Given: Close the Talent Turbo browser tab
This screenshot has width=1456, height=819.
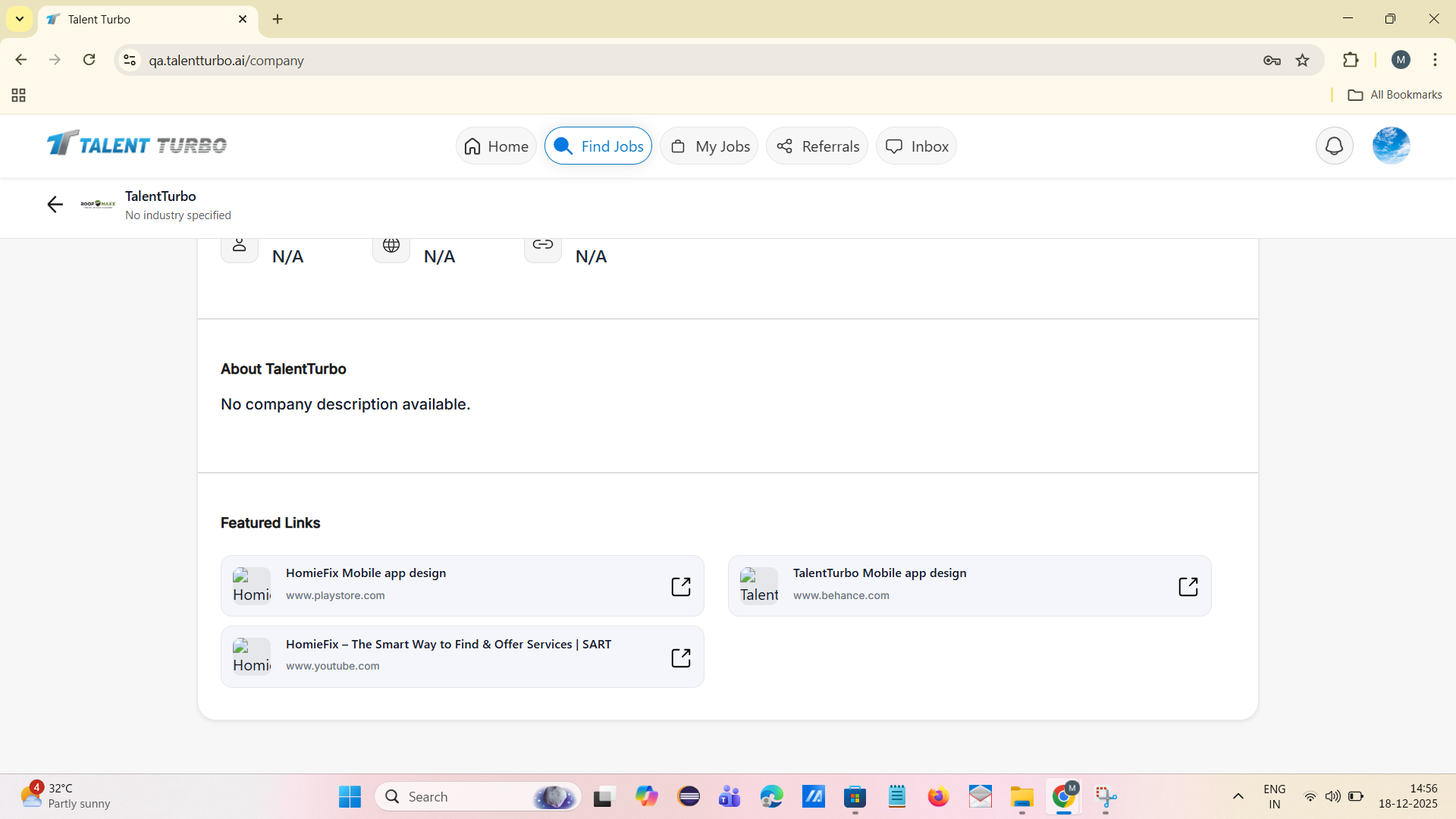Looking at the screenshot, I should tap(243, 19).
